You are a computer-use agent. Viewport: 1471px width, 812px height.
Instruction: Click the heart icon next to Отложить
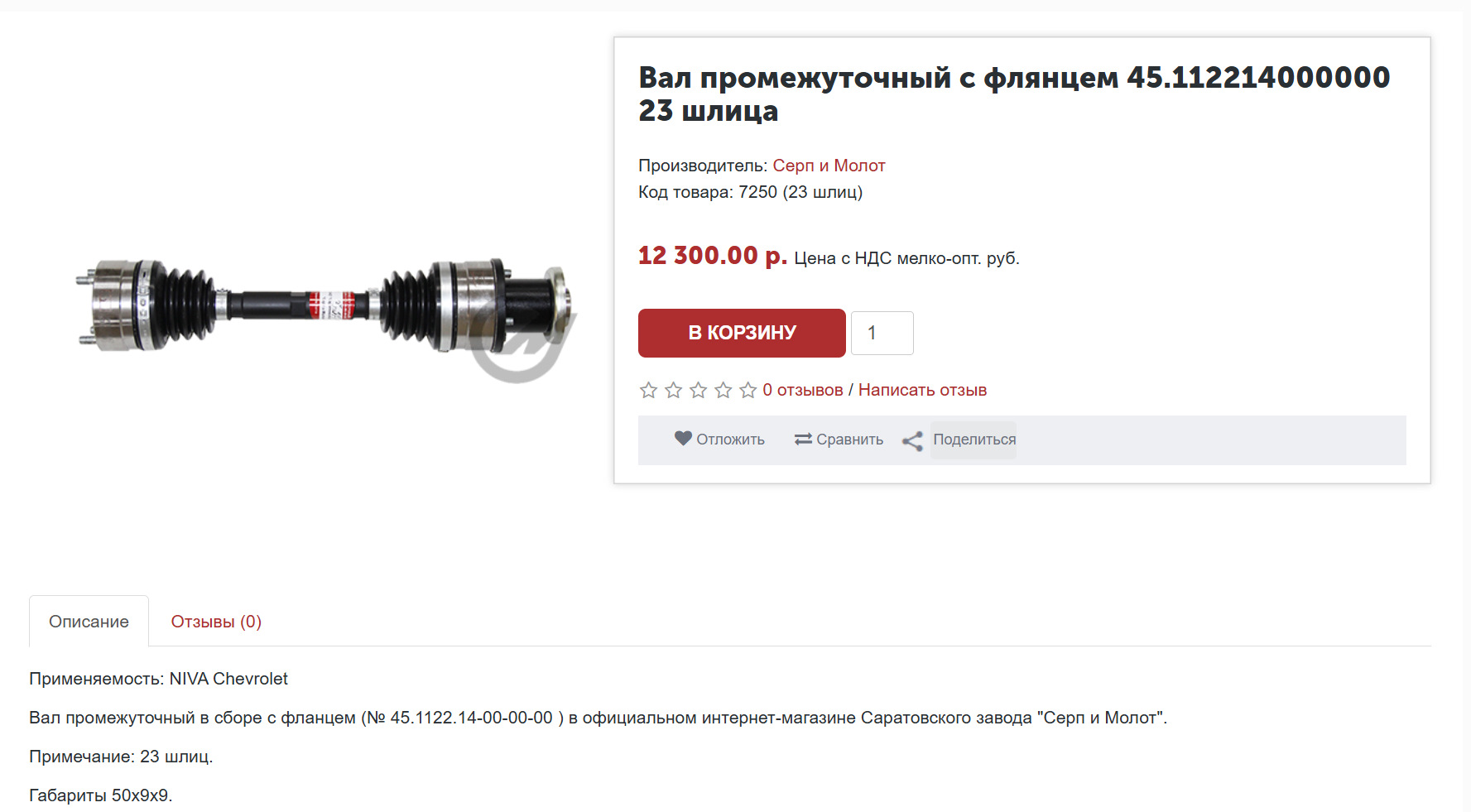683,439
